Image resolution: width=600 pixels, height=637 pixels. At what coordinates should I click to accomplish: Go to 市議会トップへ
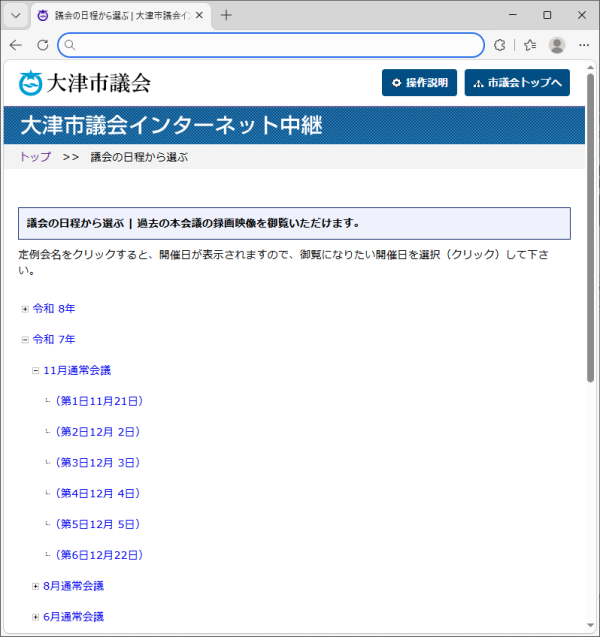tap(516, 83)
